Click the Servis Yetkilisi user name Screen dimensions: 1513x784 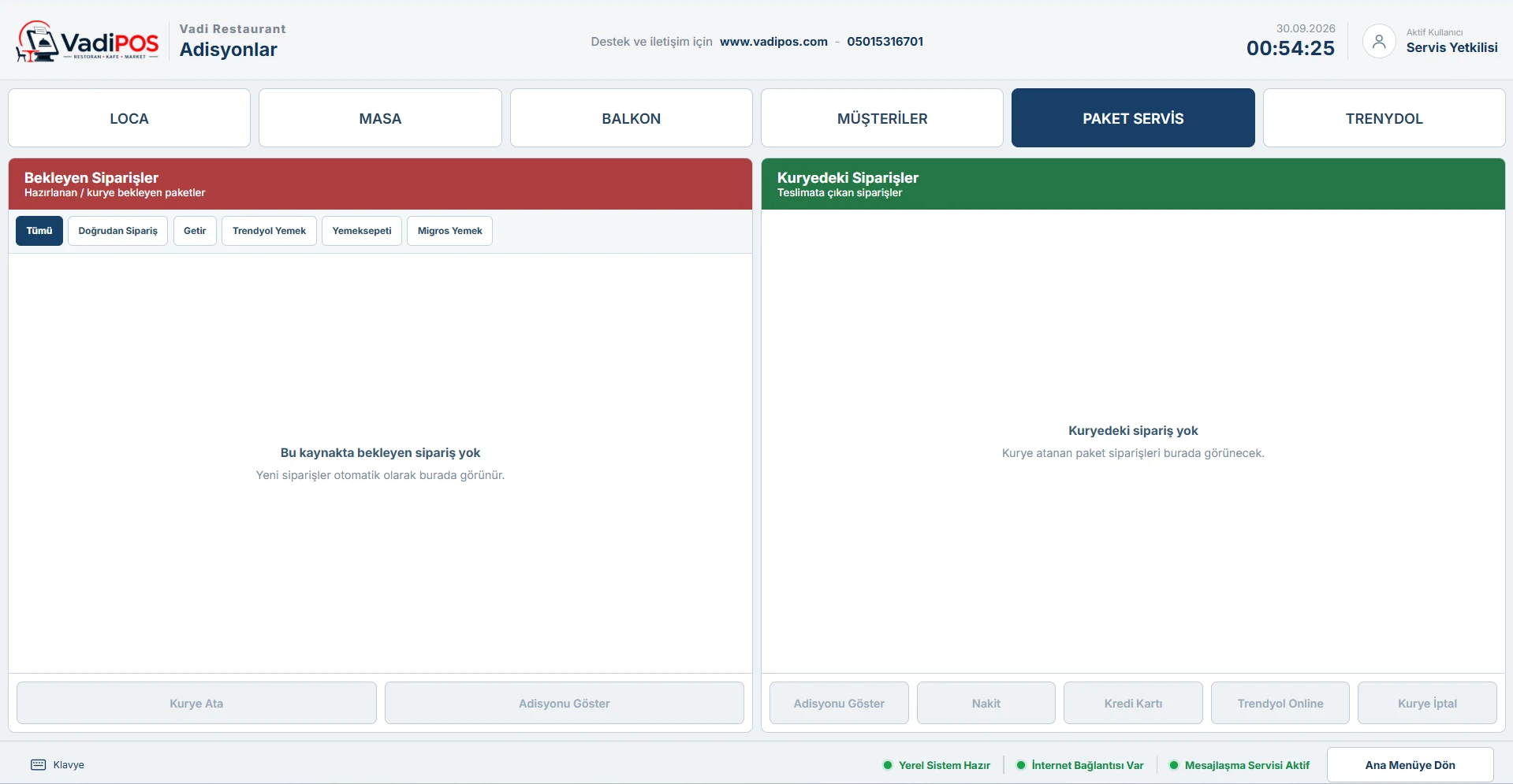[x=1452, y=47]
